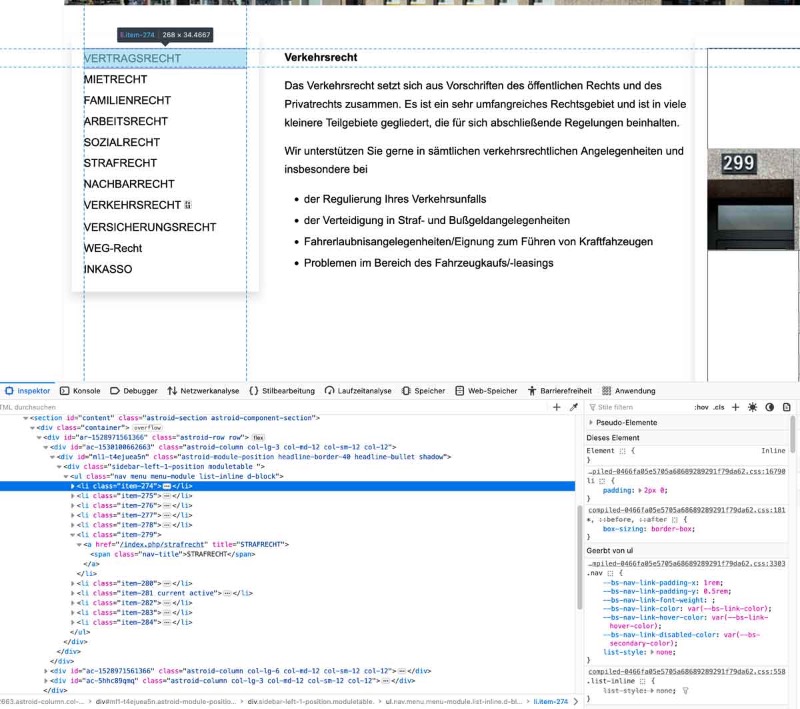Open the /index.php/strafrecht href link

coord(162,544)
